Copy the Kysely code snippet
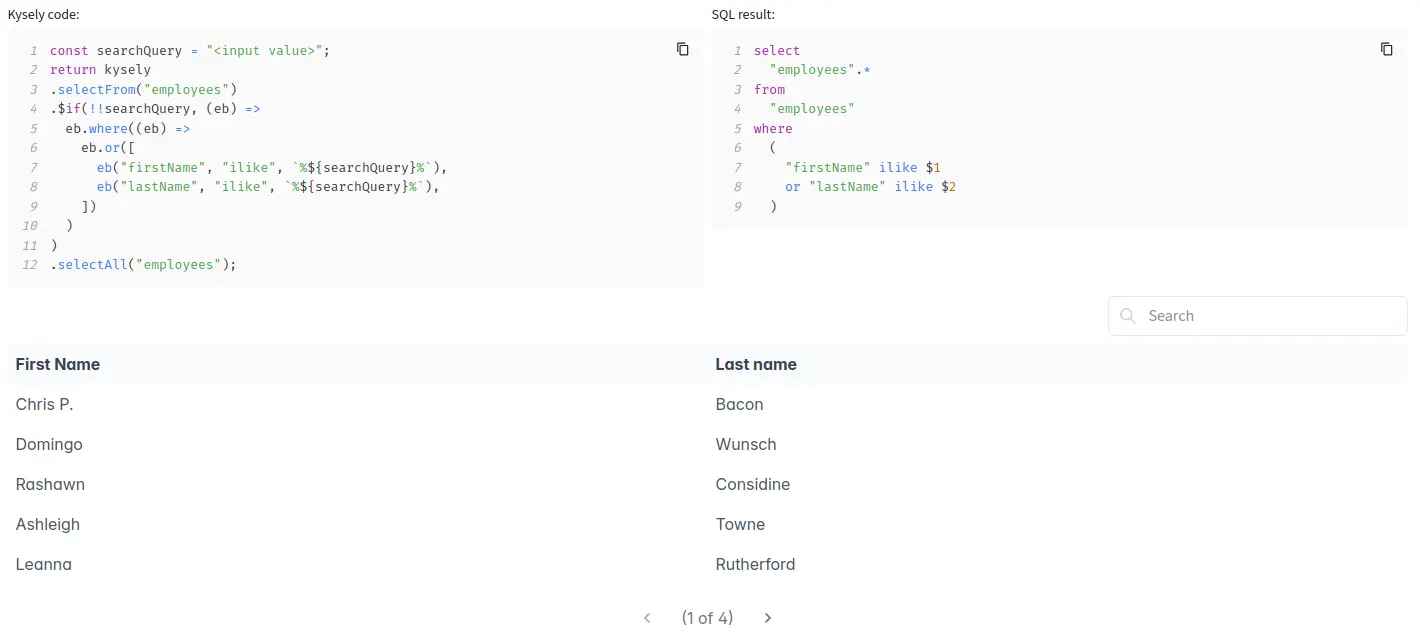The image size is (1420, 639). coord(683,49)
